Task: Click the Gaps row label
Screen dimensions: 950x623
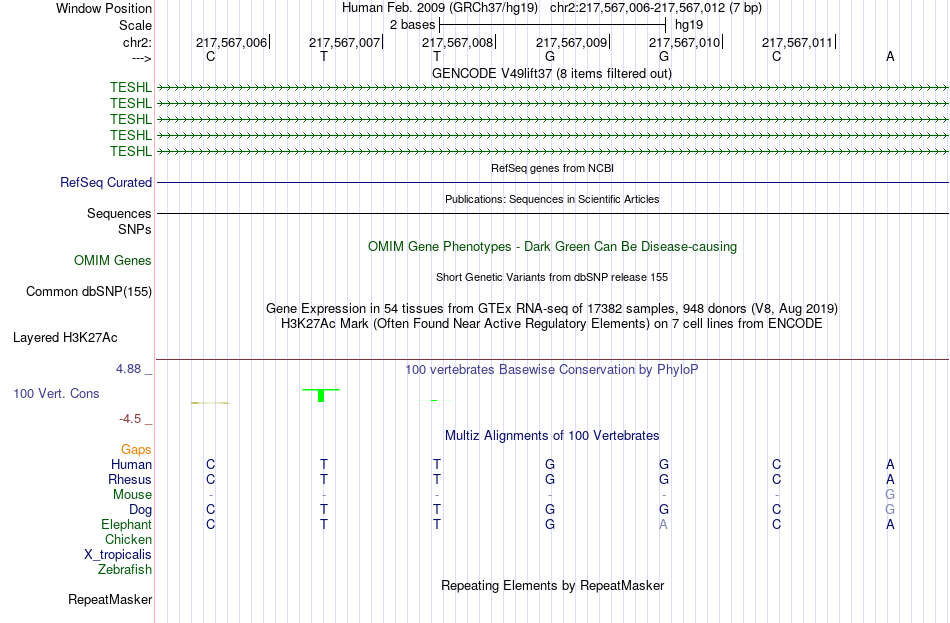Action: (136, 450)
